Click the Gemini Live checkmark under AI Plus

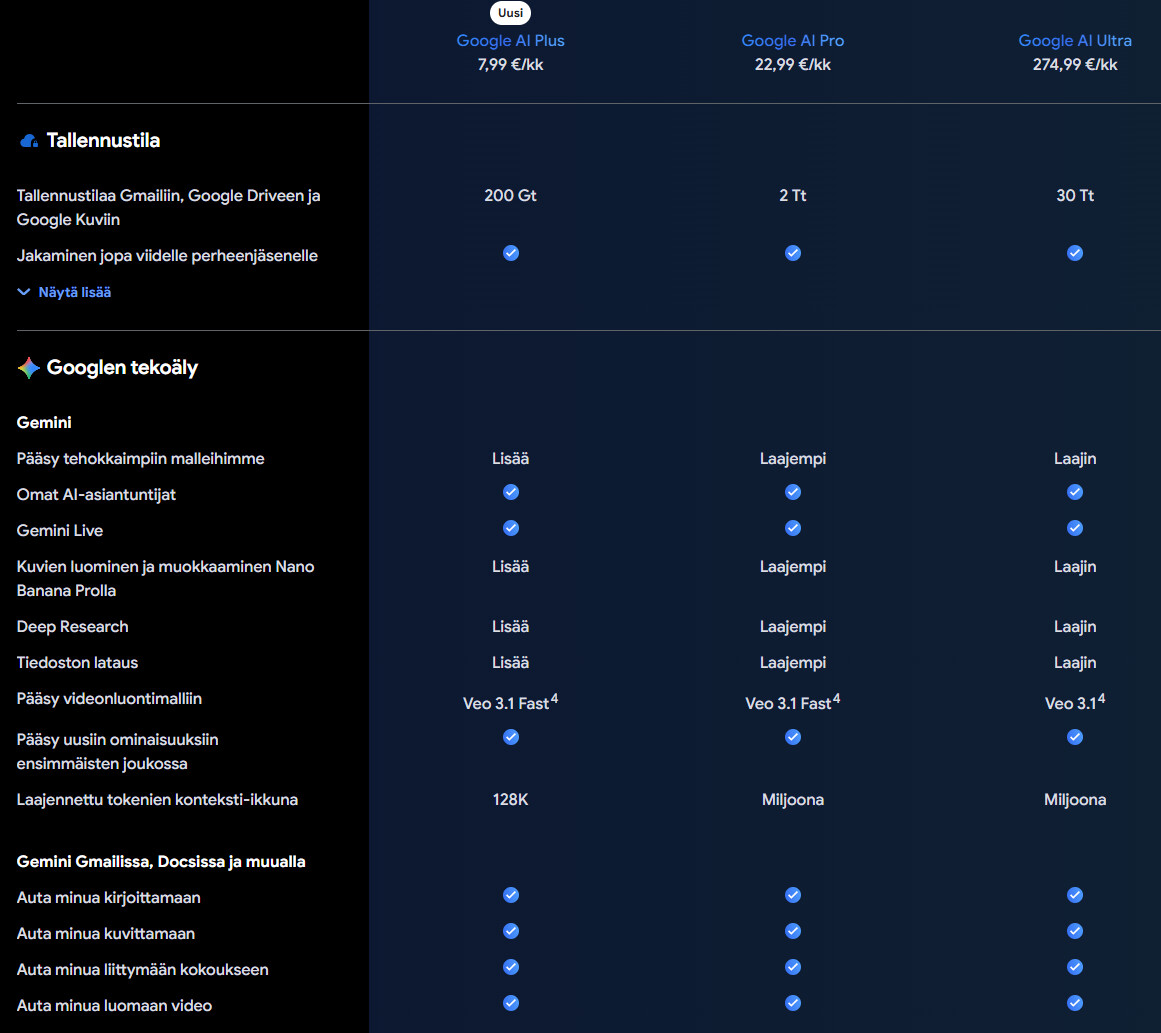511,528
